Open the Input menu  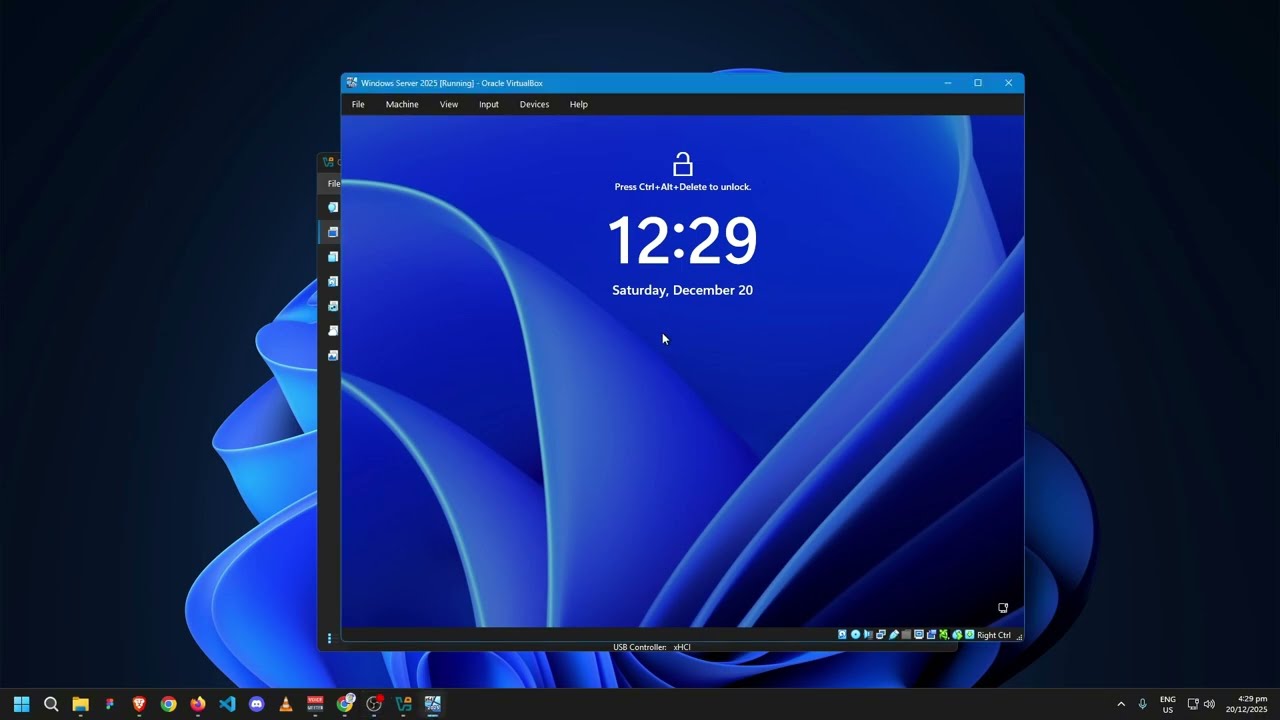point(489,104)
